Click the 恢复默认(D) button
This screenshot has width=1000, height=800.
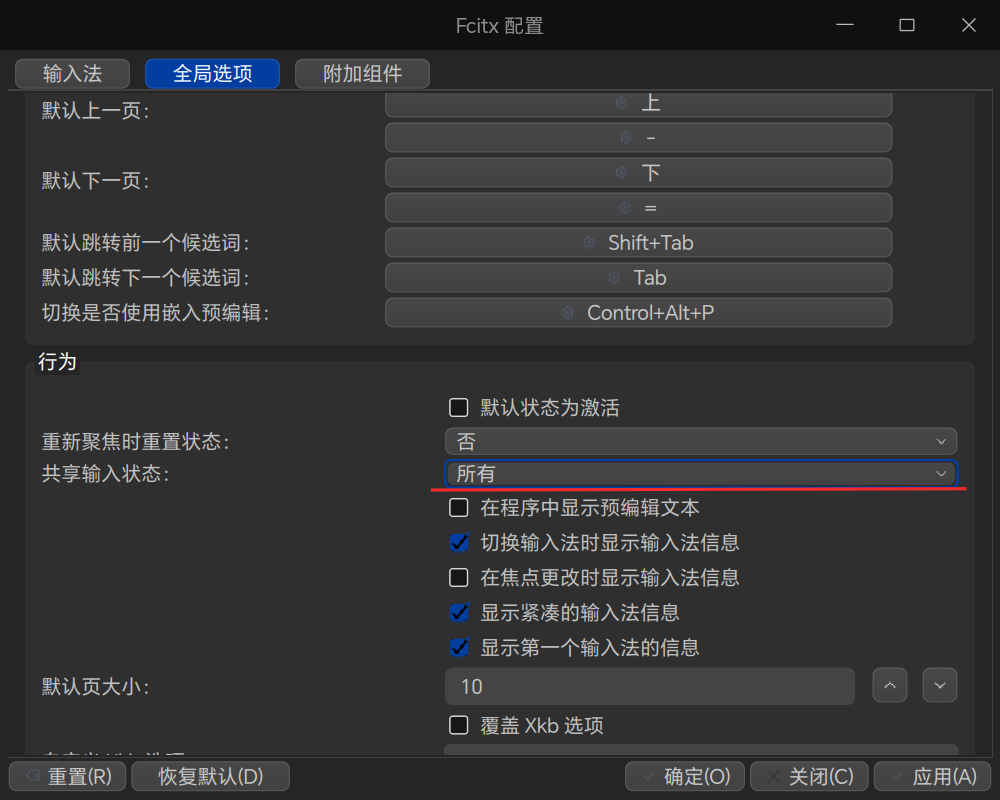coord(210,776)
